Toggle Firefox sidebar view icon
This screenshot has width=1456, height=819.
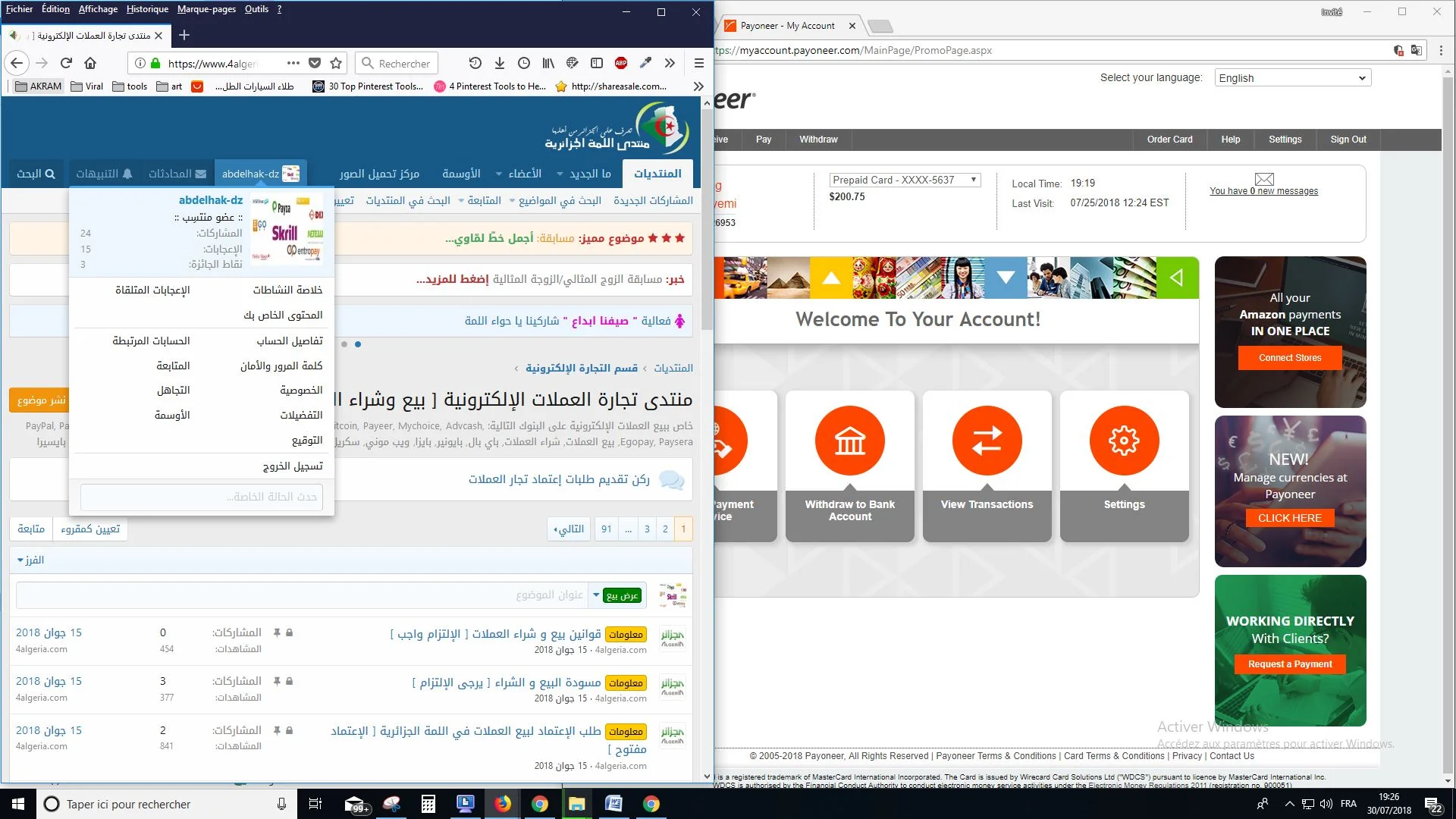(x=597, y=63)
